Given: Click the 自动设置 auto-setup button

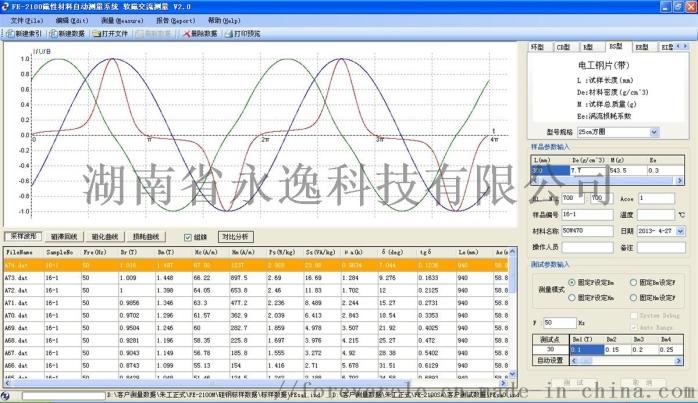Looking at the screenshot, I should tap(551, 360).
